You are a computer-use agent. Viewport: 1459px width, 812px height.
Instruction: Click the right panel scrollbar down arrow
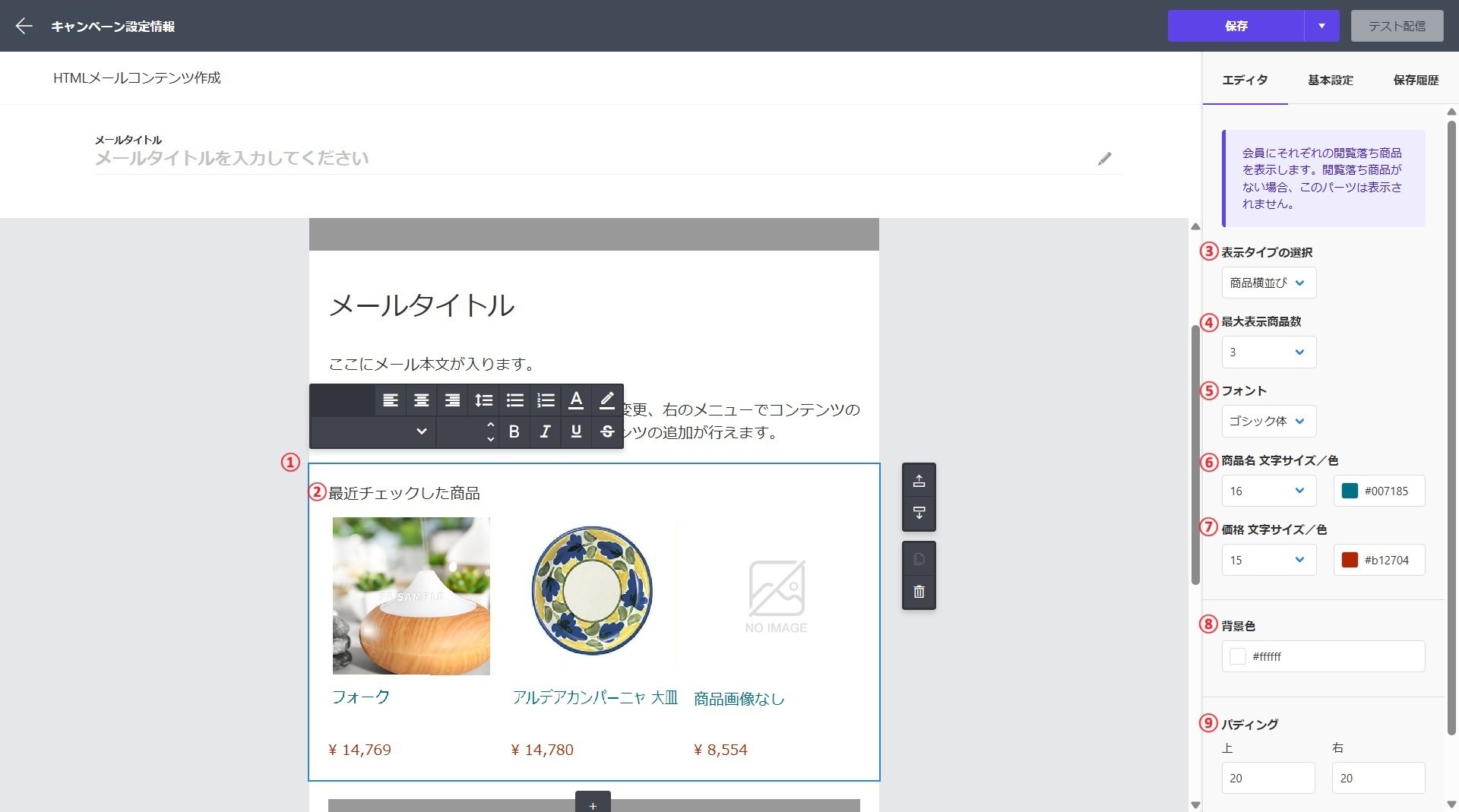coord(1451,804)
